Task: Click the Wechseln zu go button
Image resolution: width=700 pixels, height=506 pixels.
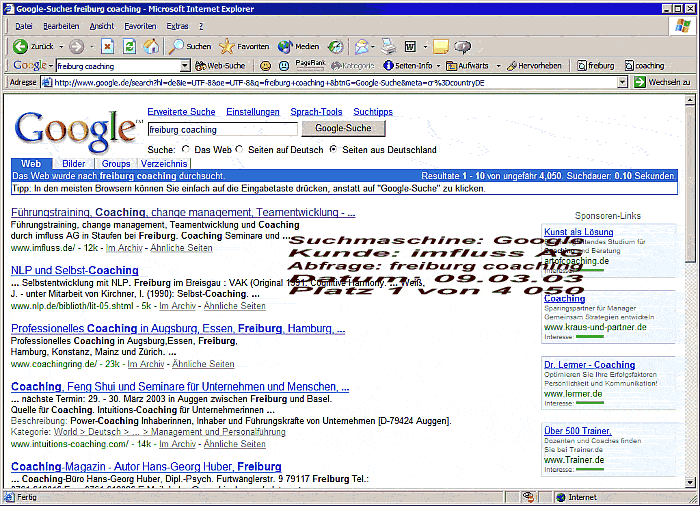Action: (x=662, y=82)
